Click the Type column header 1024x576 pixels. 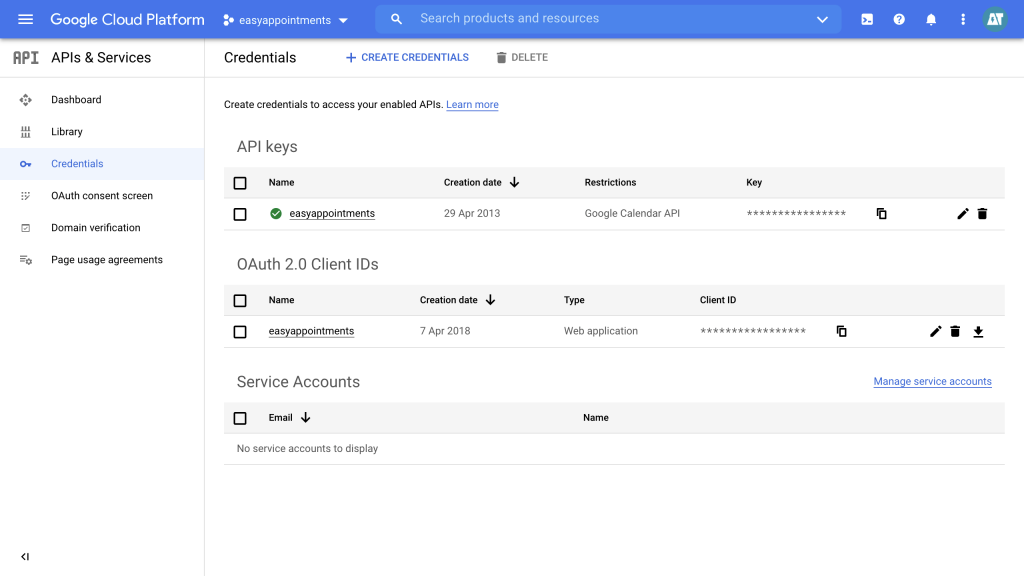pyautogui.click(x=574, y=300)
